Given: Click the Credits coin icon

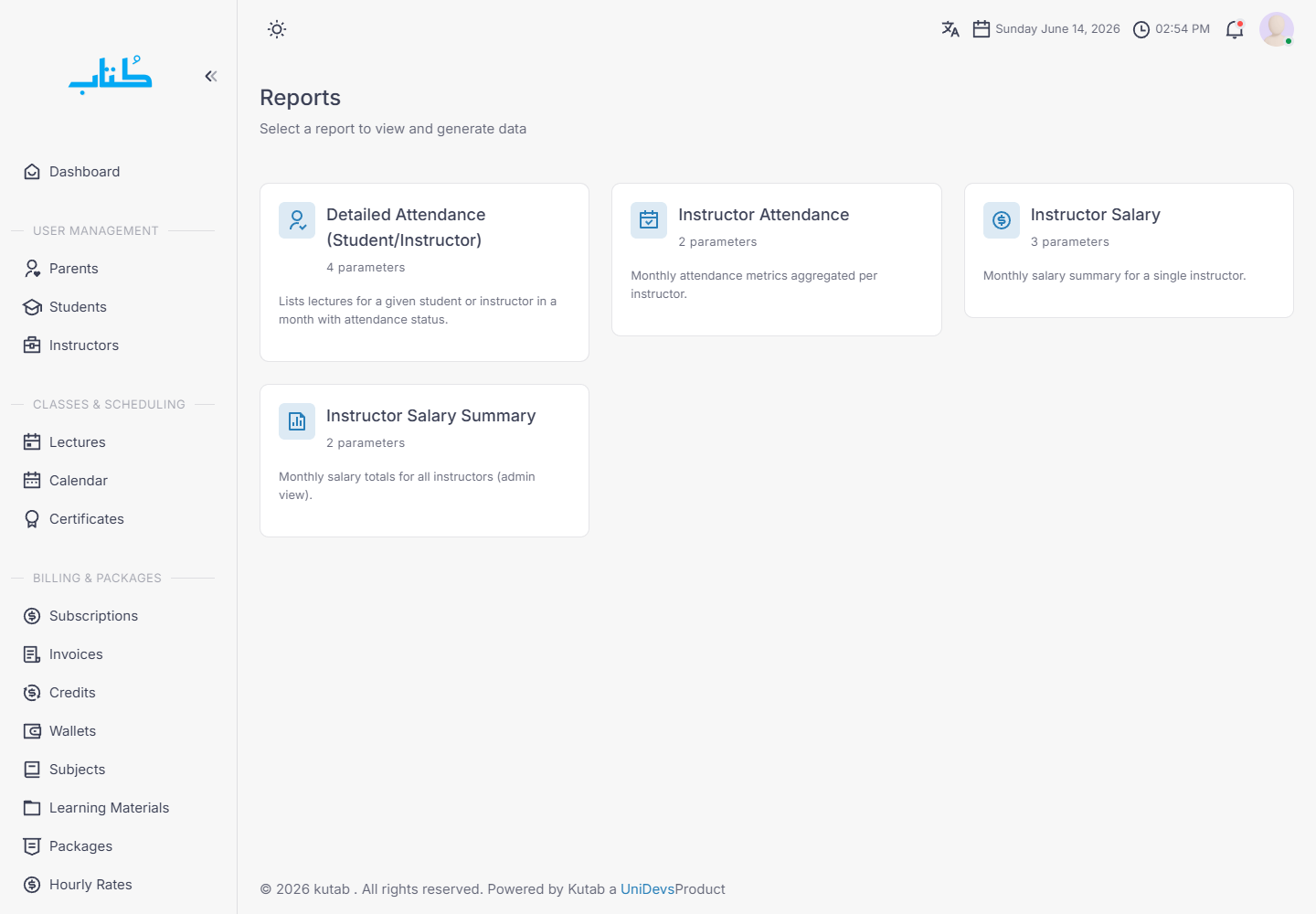Looking at the screenshot, I should pyautogui.click(x=32, y=693).
